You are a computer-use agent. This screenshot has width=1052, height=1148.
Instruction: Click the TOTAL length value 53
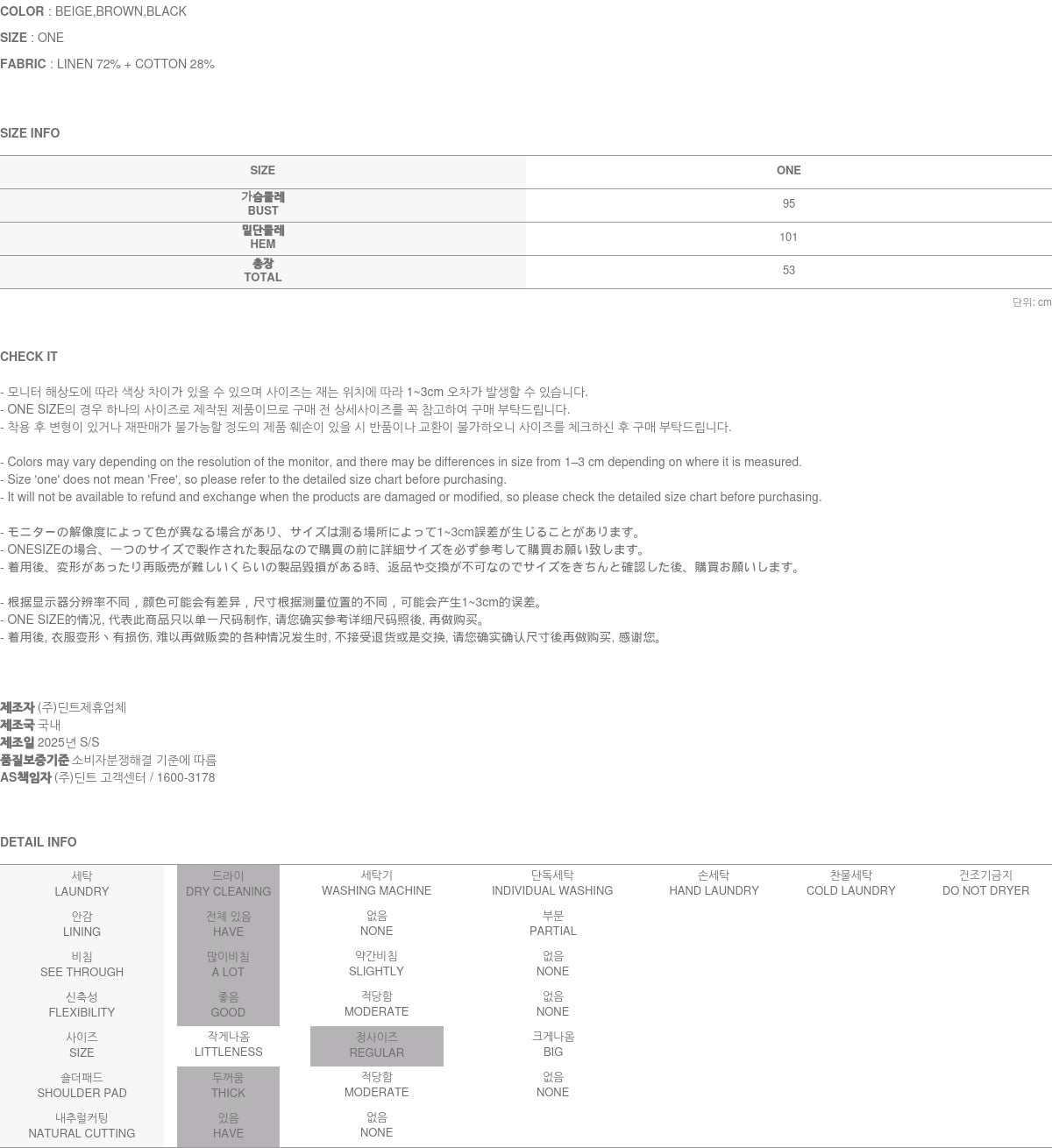788,271
